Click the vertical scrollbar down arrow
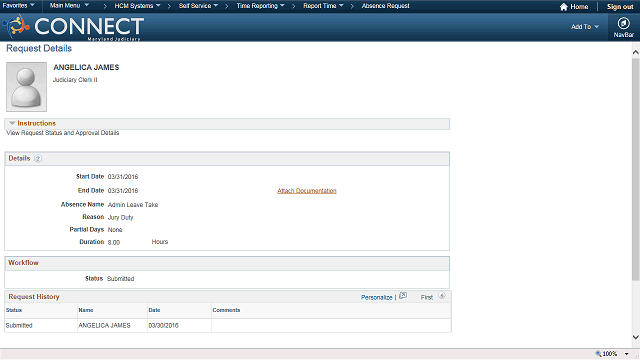This screenshot has height=360, width=640. [x=636, y=337]
